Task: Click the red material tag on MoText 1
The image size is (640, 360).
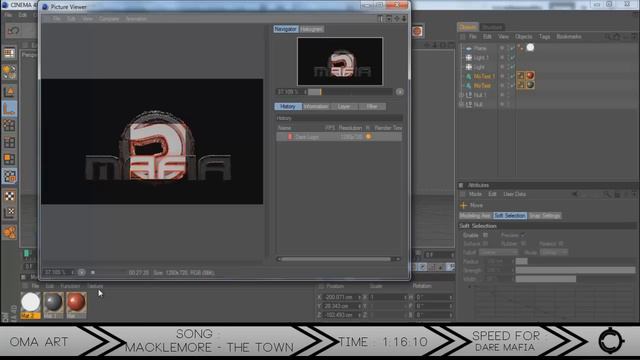Action: [x=530, y=76]
